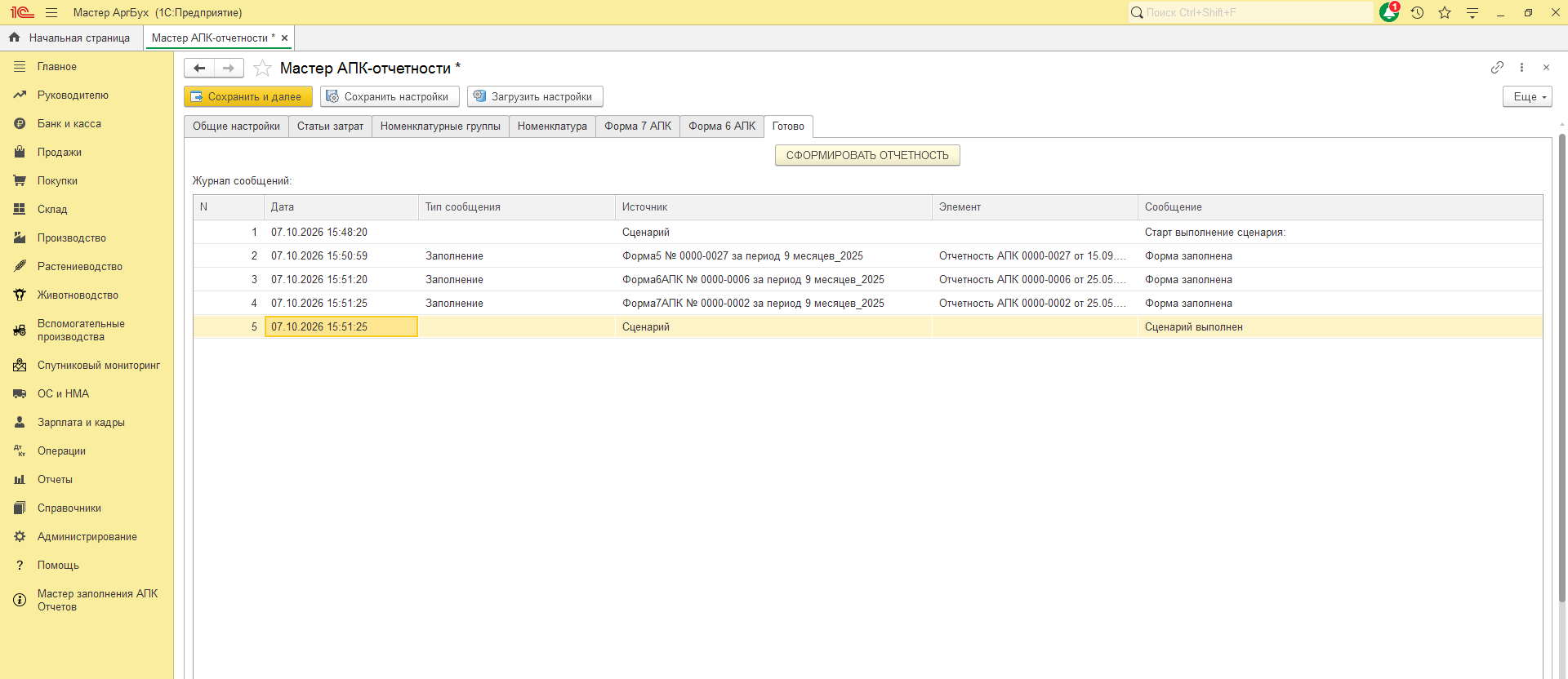Screen dimensions: 1568x679
Task: Open the history clock icon
Action: click(x=1417, y=12)
